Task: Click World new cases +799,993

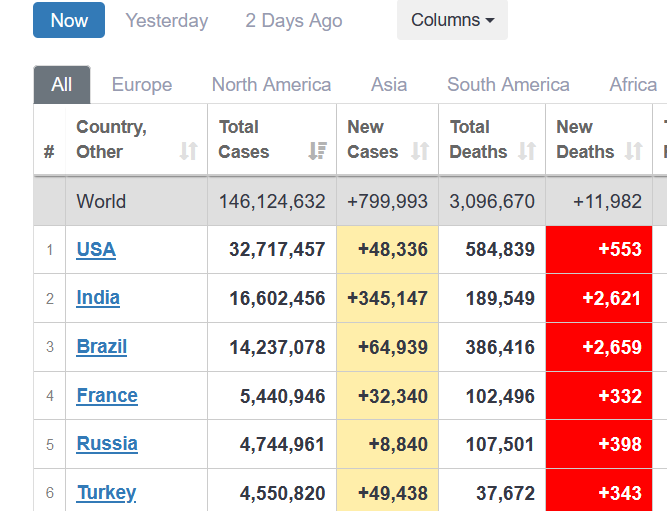Action: click(387, 201)
